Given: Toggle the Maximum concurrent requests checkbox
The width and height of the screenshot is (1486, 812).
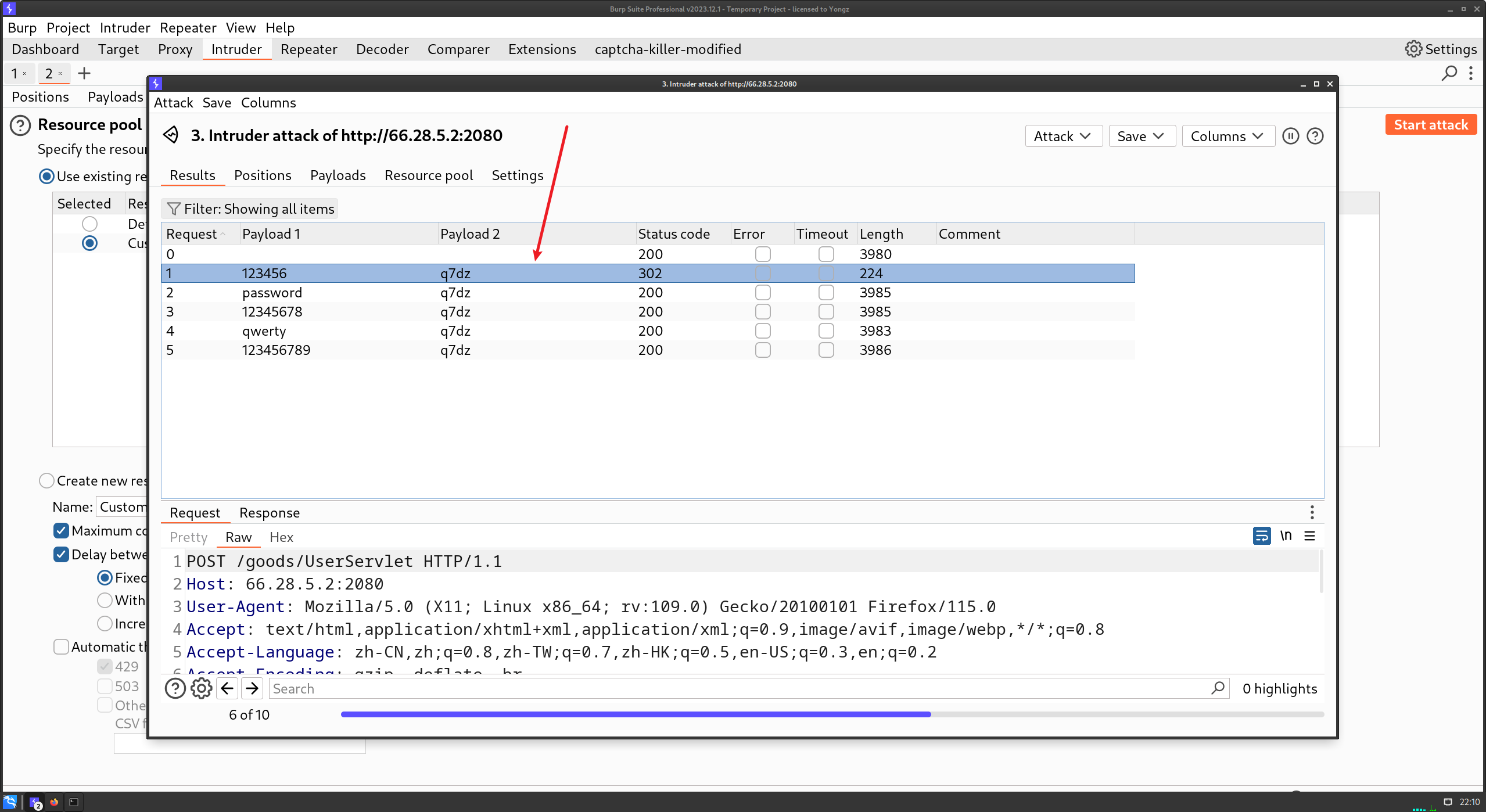Looking at the screenshot, I should pyautogui.click(x=61, y=530).
